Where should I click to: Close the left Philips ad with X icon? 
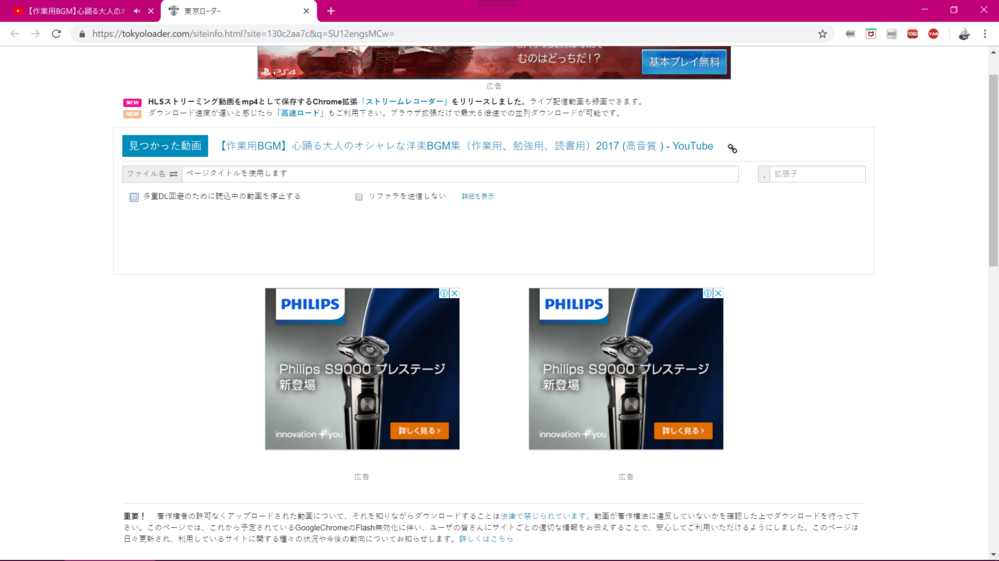click(x=454, y=294)
